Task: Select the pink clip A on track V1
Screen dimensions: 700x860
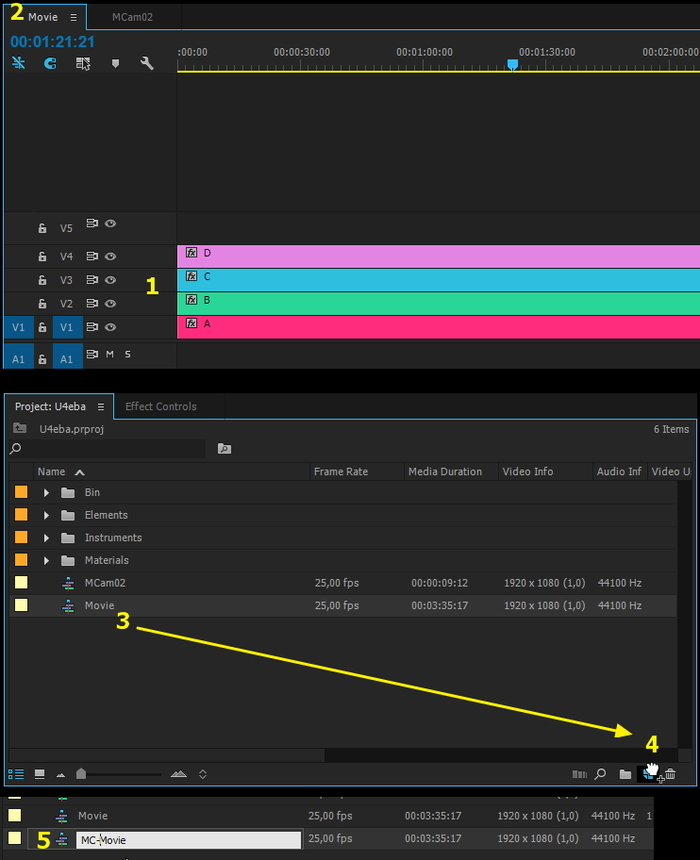Action: (438, 327)
